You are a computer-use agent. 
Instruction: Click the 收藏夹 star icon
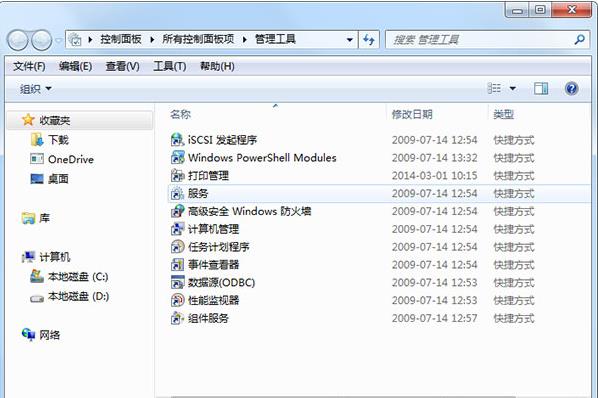[28, 120]
